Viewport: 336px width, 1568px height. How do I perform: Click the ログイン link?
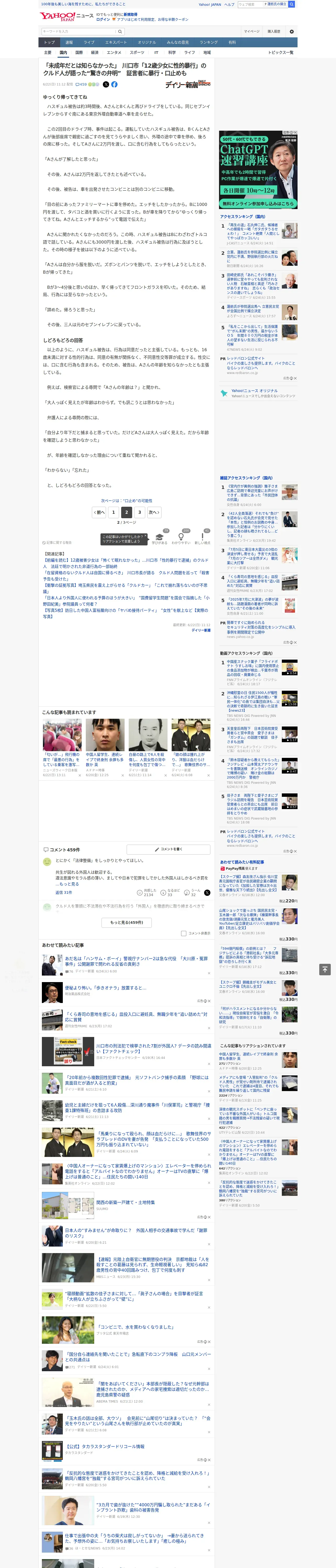[x=103, y=20]
